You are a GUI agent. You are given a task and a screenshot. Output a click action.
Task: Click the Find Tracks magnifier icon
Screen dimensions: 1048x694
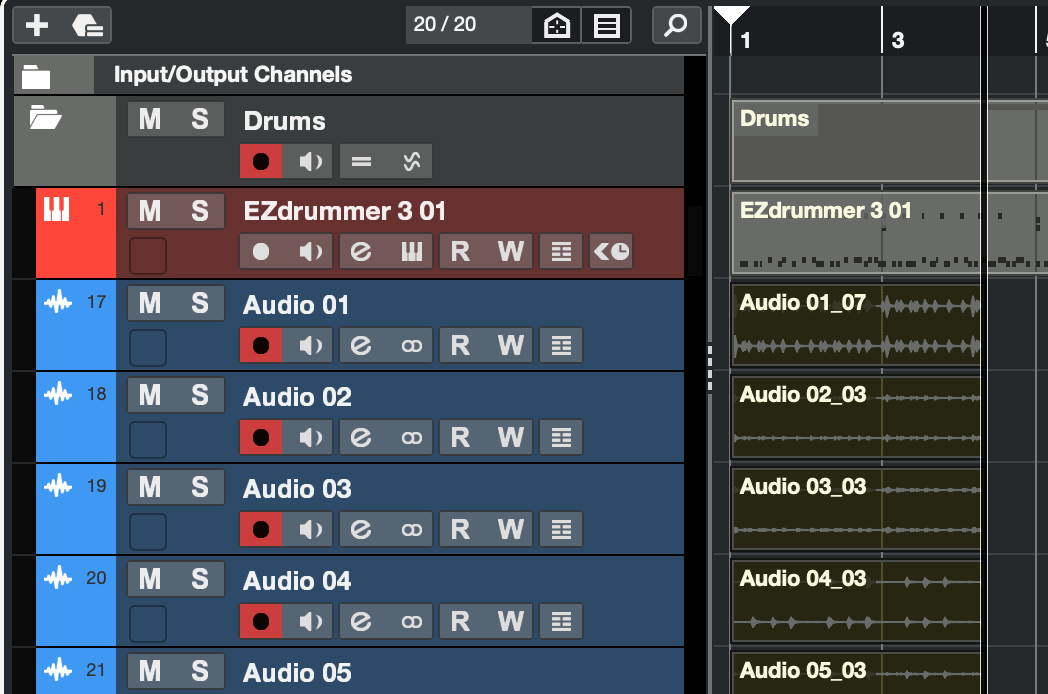pos(676,25)
